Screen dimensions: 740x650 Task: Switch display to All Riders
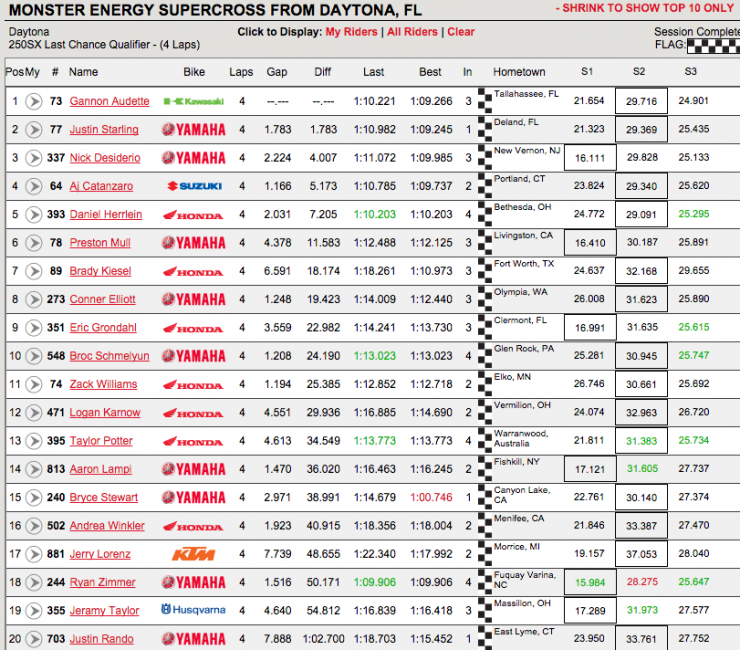coord(412,32)
